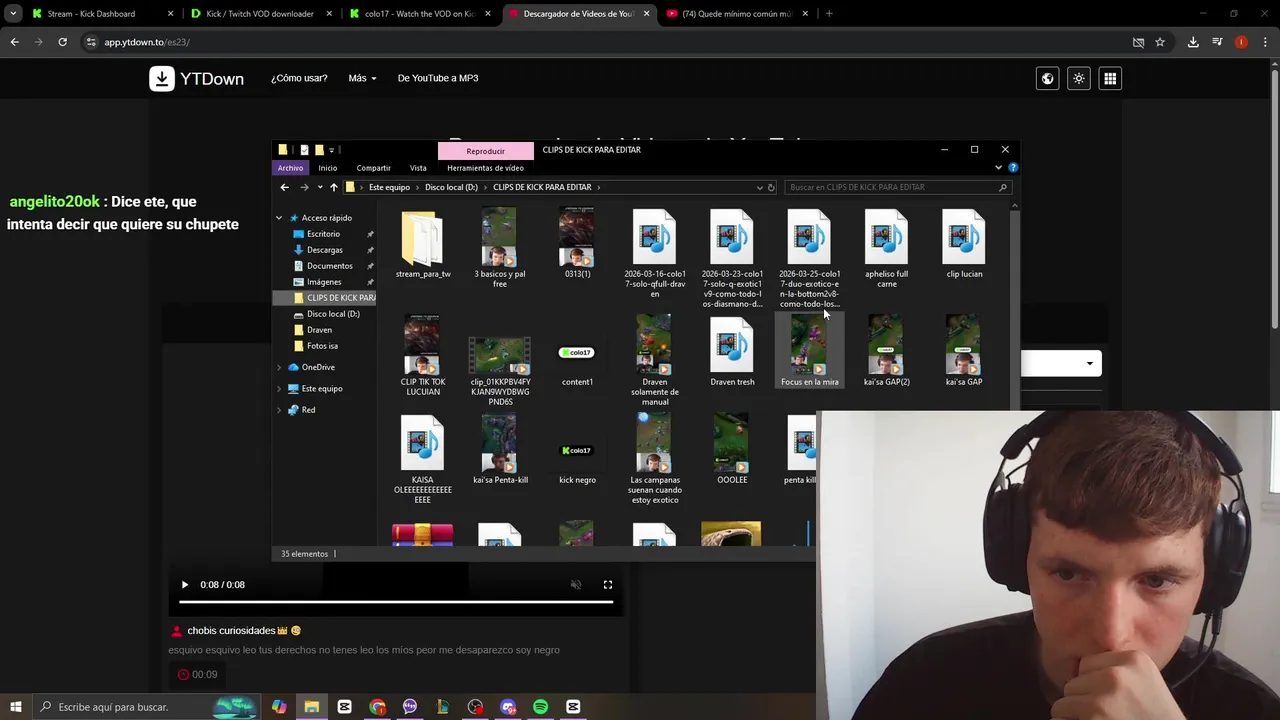Switch to Kick / Twitch VOD downloader tab

tap(259, 14)
